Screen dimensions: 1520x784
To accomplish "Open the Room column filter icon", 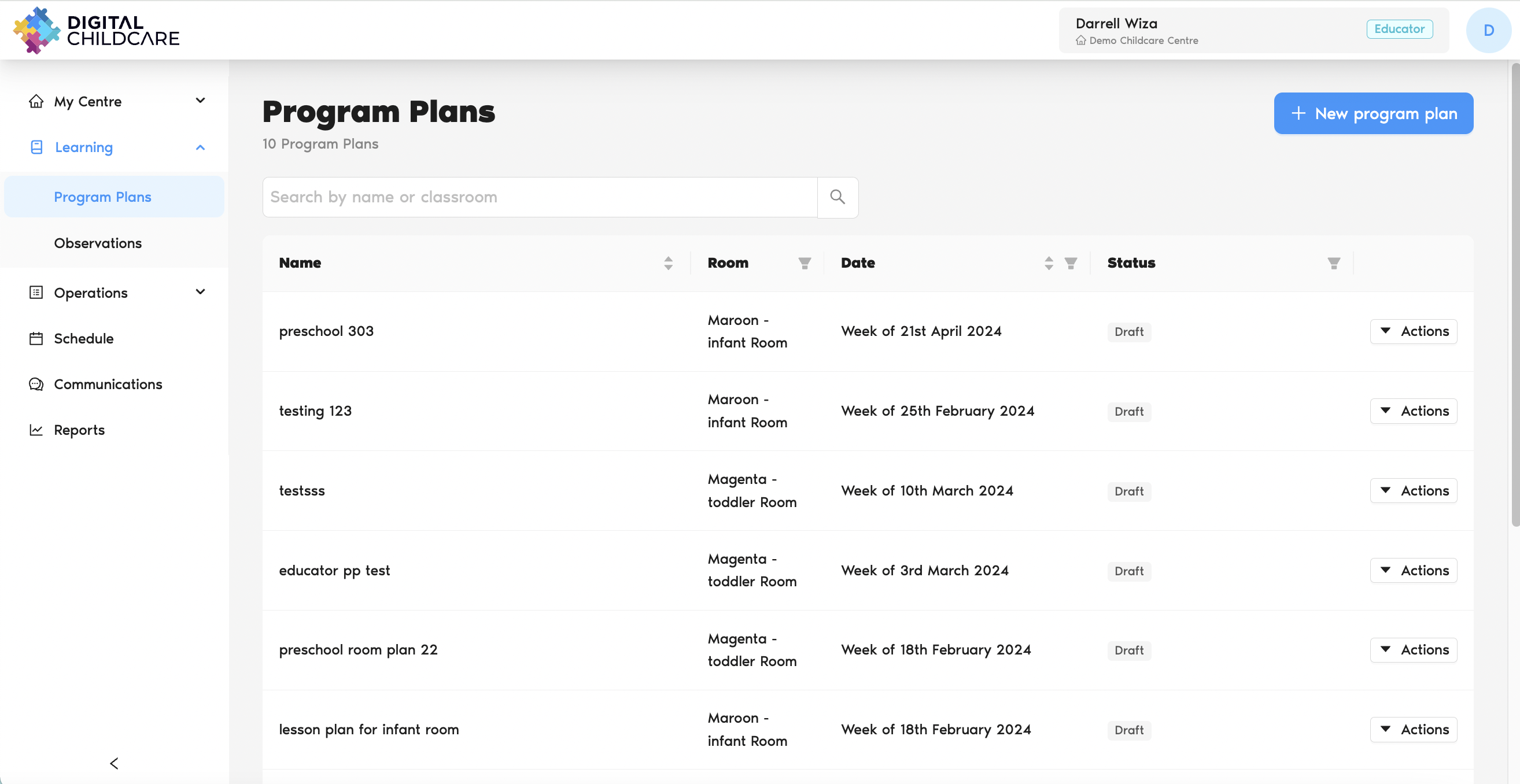I will (x=805, y=263).
